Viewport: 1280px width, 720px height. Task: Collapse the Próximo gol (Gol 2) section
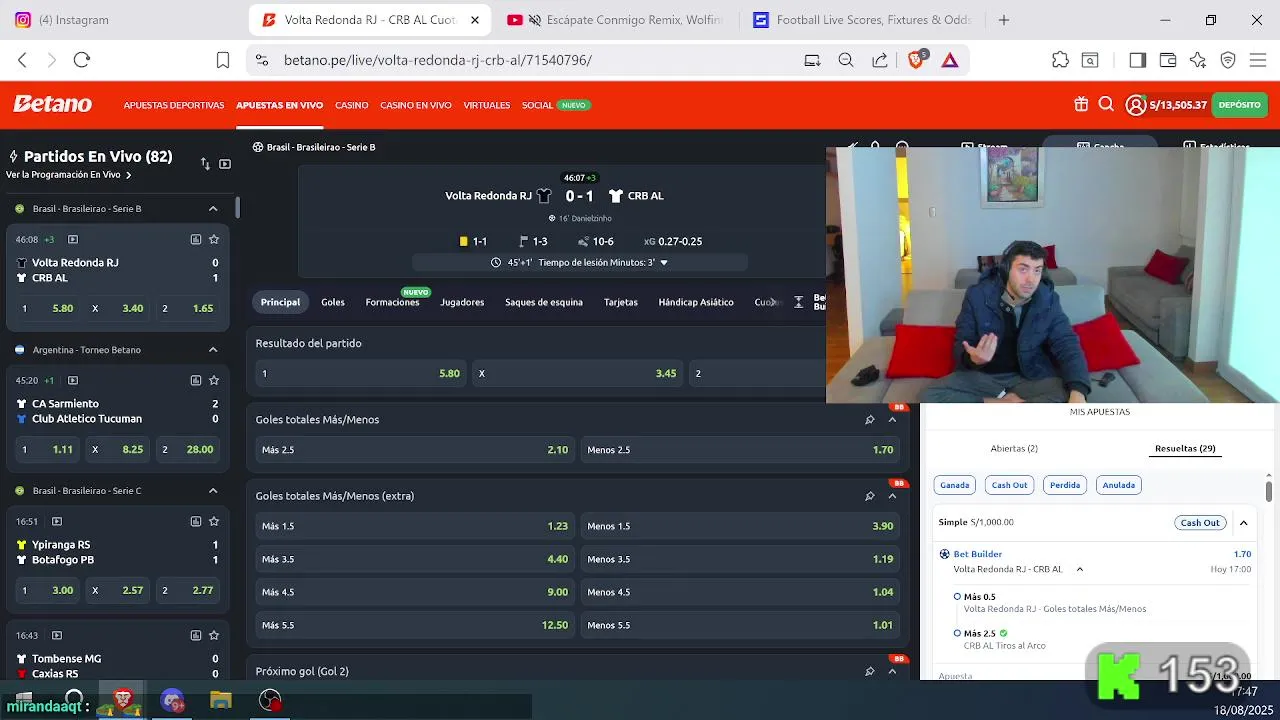coord(892,671)
